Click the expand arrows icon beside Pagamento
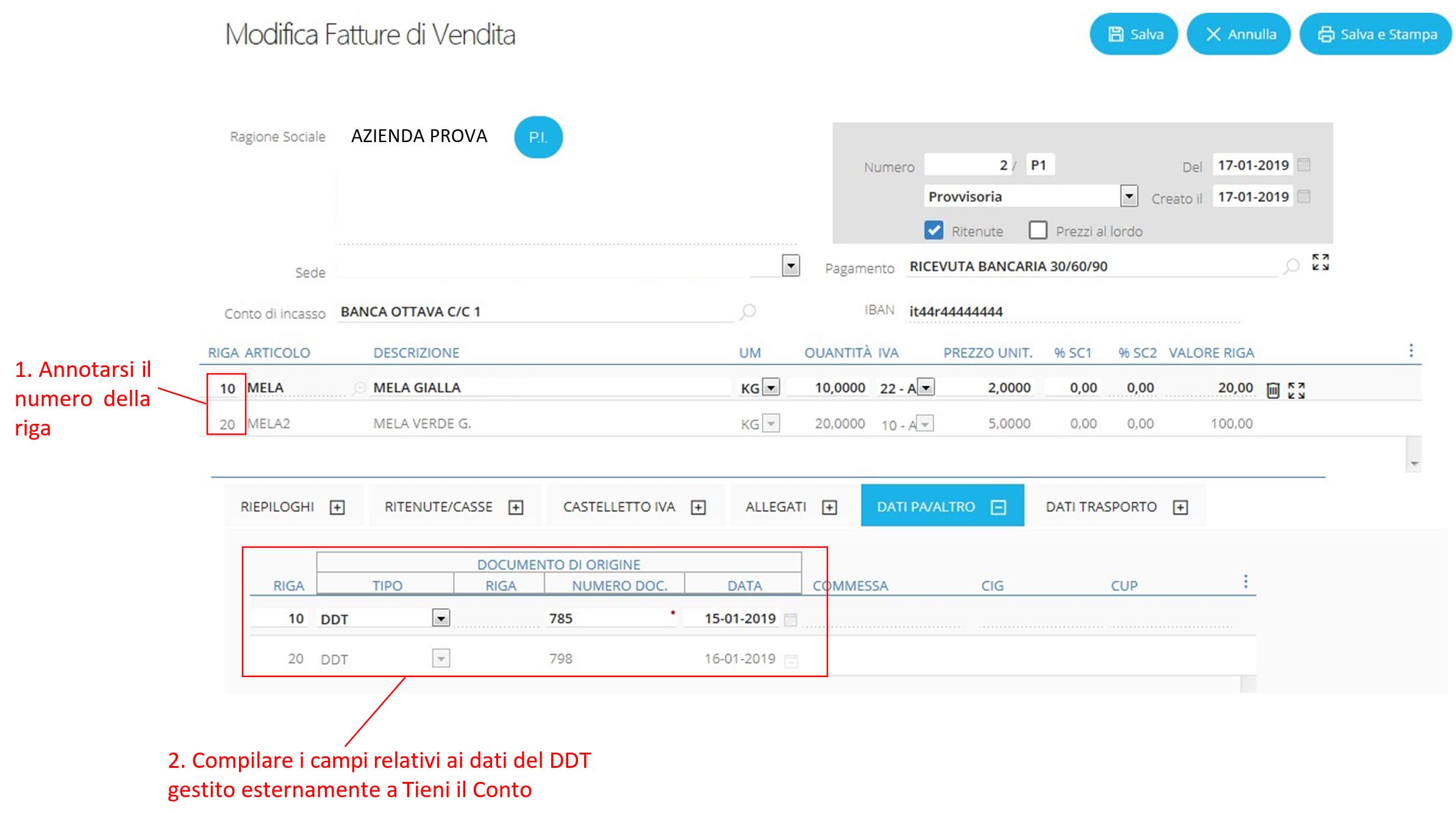 (1320, 263)
